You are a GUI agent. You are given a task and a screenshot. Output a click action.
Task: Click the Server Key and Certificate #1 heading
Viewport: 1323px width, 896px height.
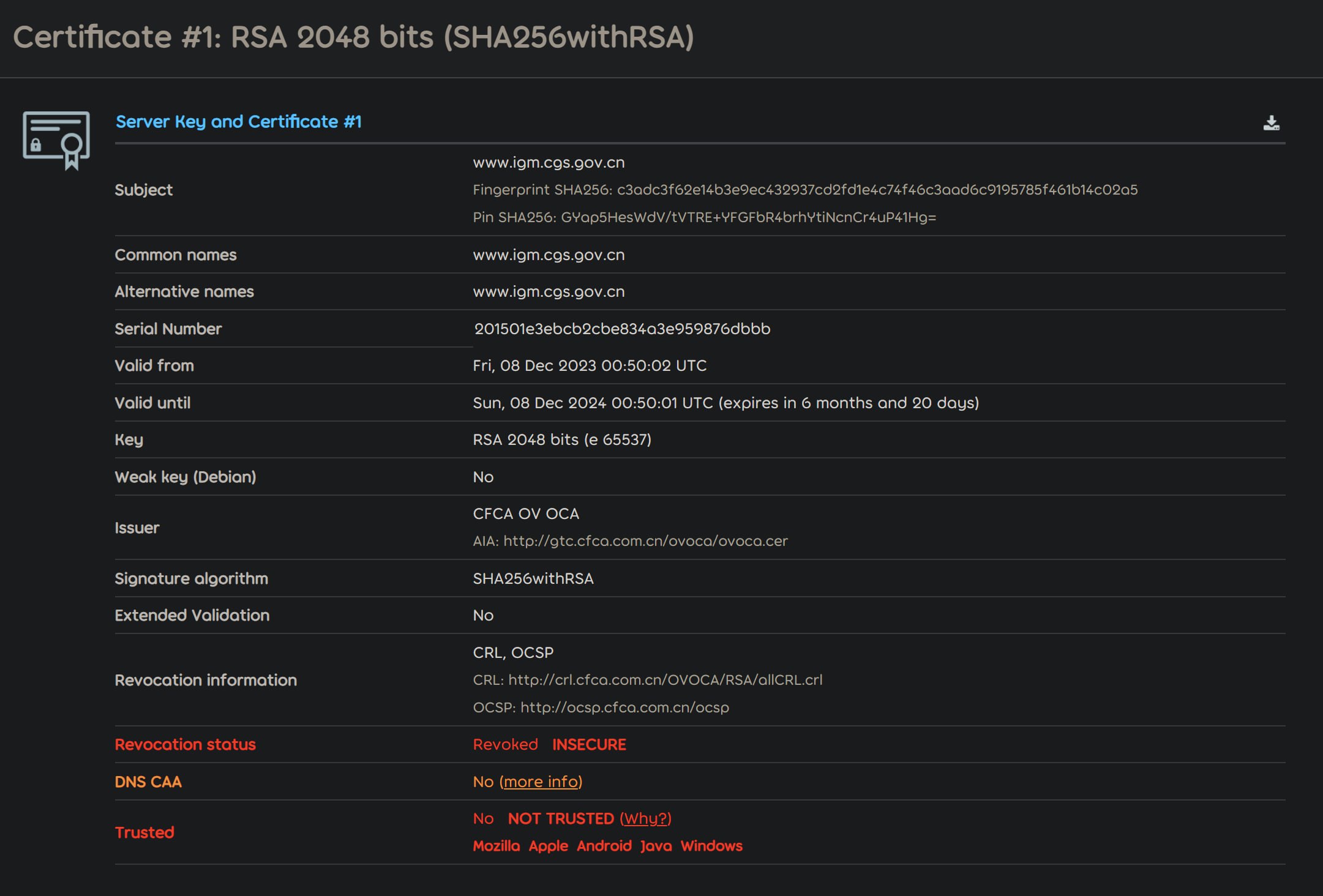pos(238,122)
